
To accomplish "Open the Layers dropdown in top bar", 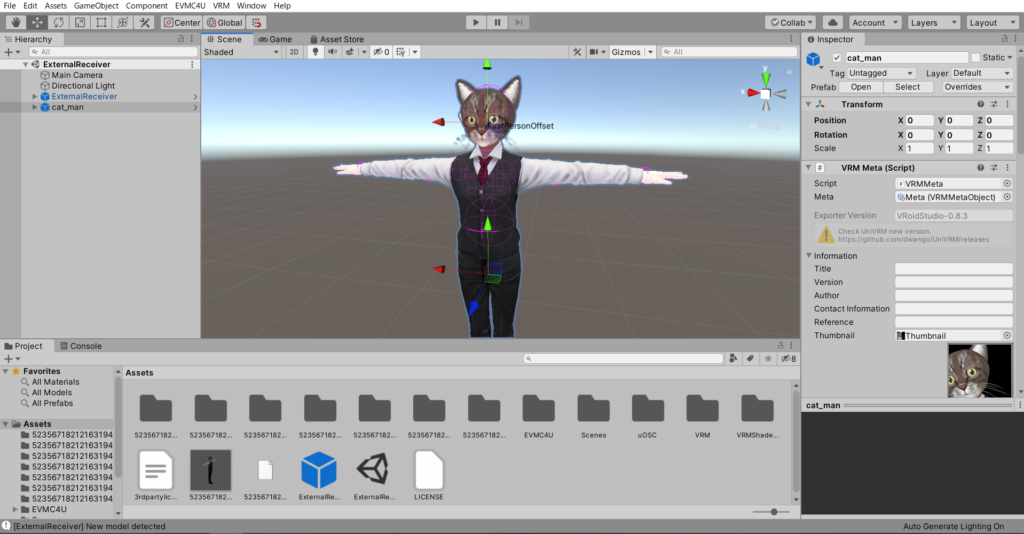I will tap(933, 22).
